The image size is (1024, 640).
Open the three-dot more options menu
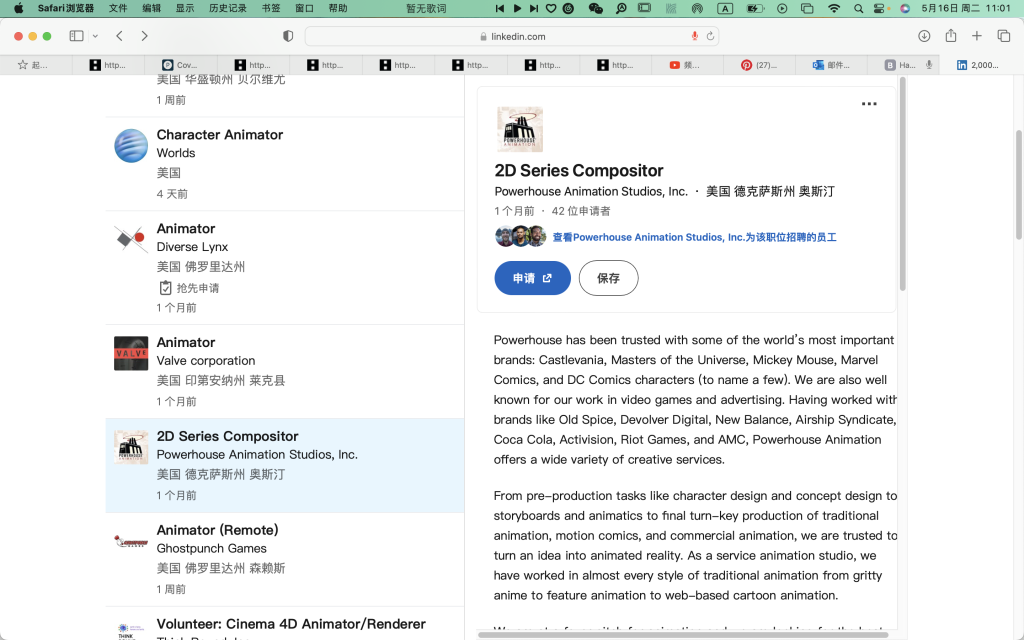[x=869, y=104]
